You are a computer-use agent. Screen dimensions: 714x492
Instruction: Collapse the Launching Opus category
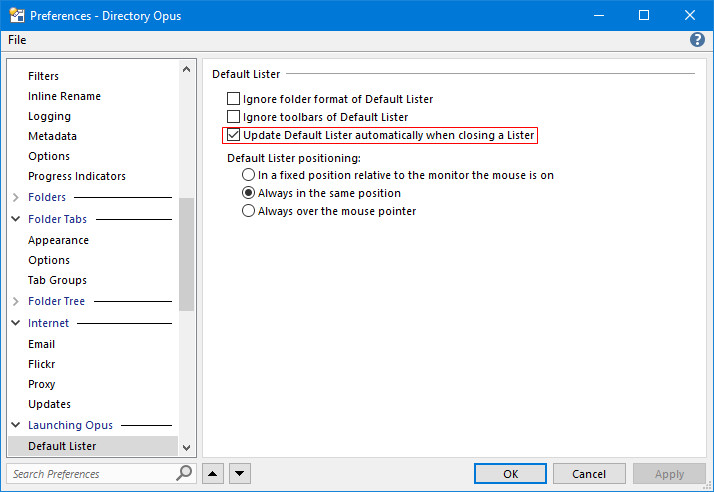[x=16, y=425]
